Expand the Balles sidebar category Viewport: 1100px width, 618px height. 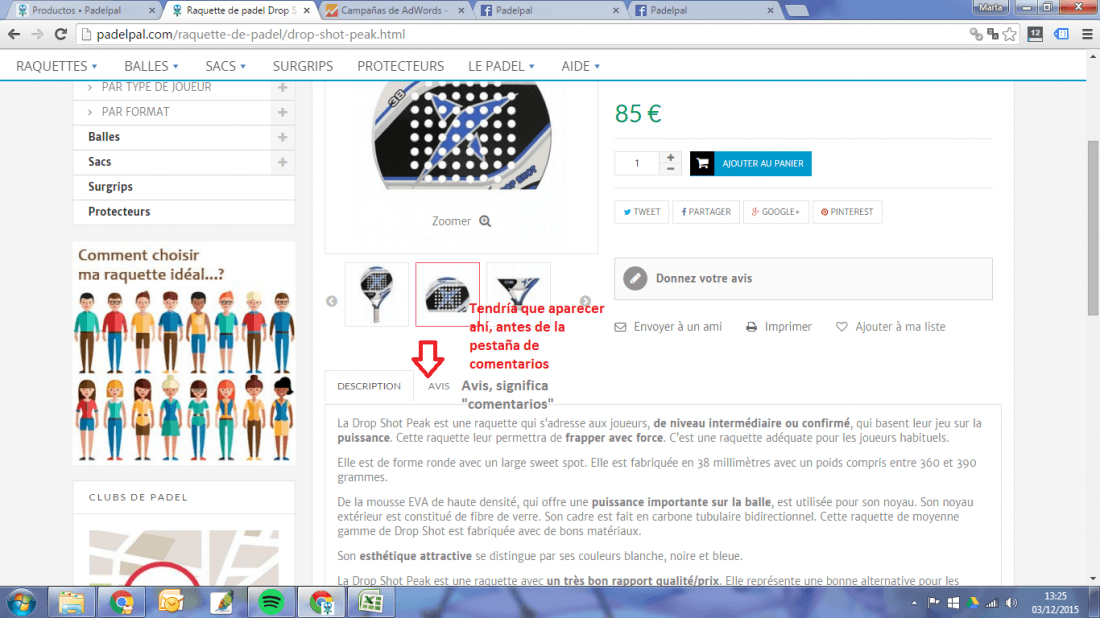(x=282, y=137)
